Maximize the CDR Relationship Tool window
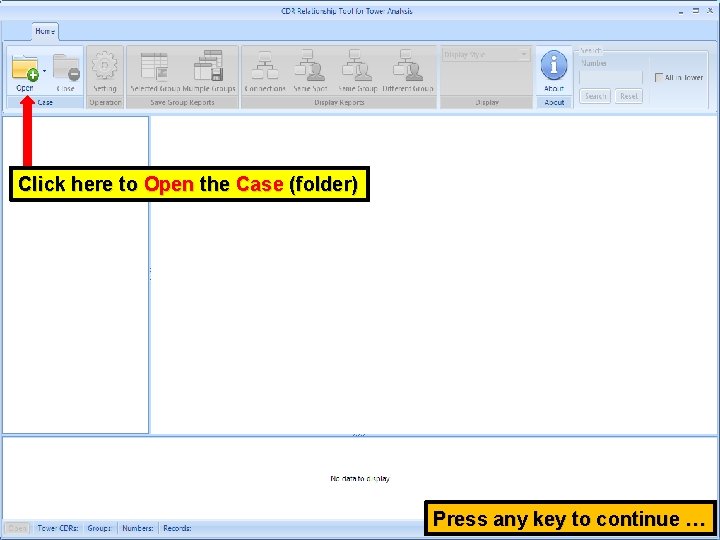The height and width of the screenshot is (540, 720). click(696, 11)
